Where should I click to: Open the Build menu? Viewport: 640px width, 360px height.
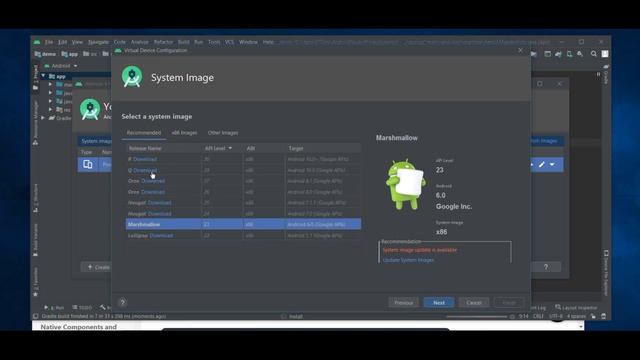(x=183, y=42)
